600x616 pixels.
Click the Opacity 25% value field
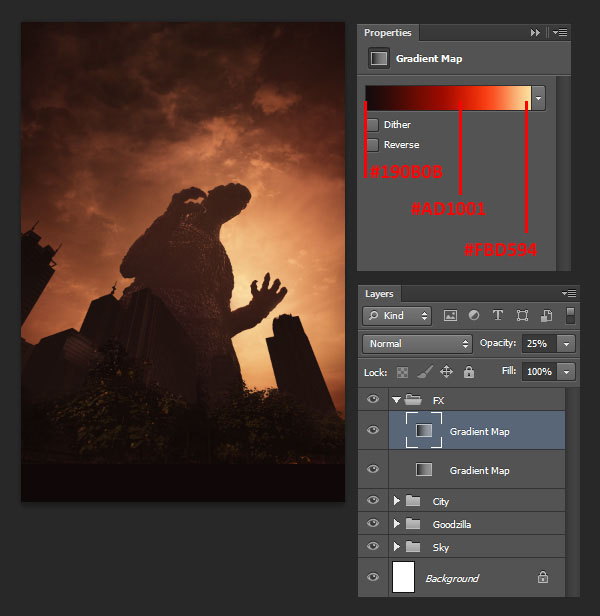539,344
